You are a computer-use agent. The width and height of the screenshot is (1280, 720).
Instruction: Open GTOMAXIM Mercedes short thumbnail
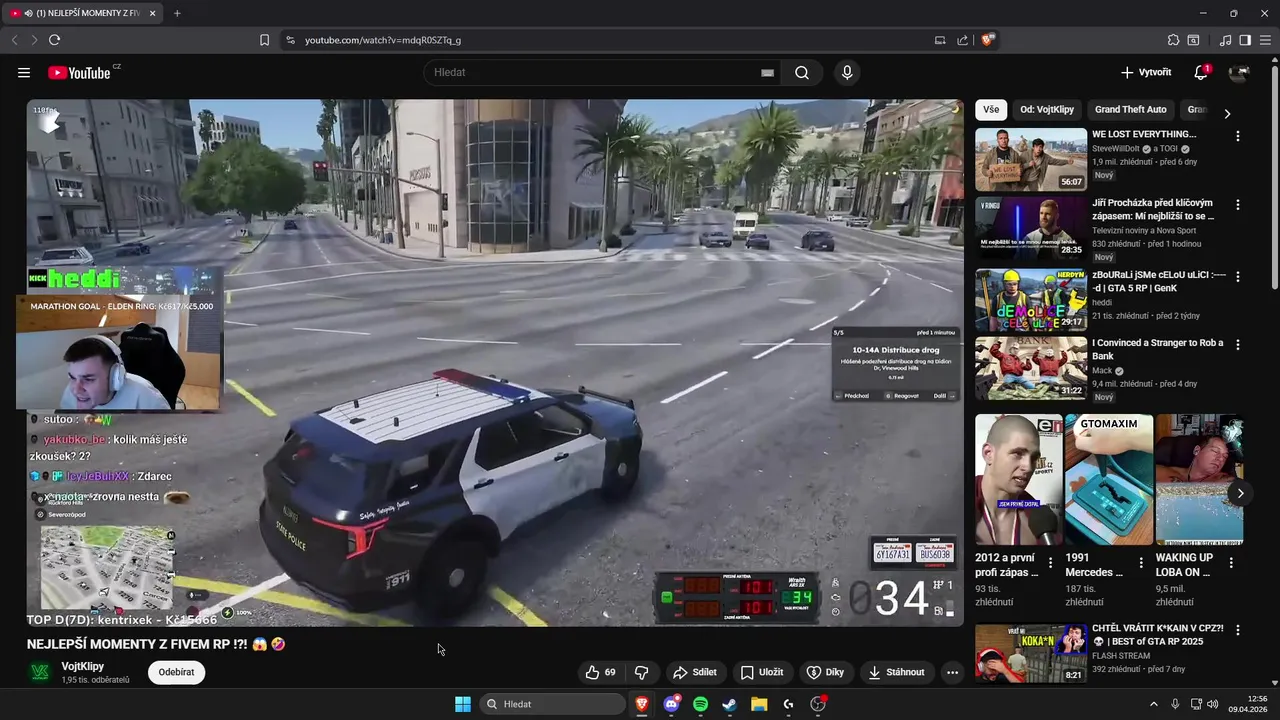coord(1109,479)
